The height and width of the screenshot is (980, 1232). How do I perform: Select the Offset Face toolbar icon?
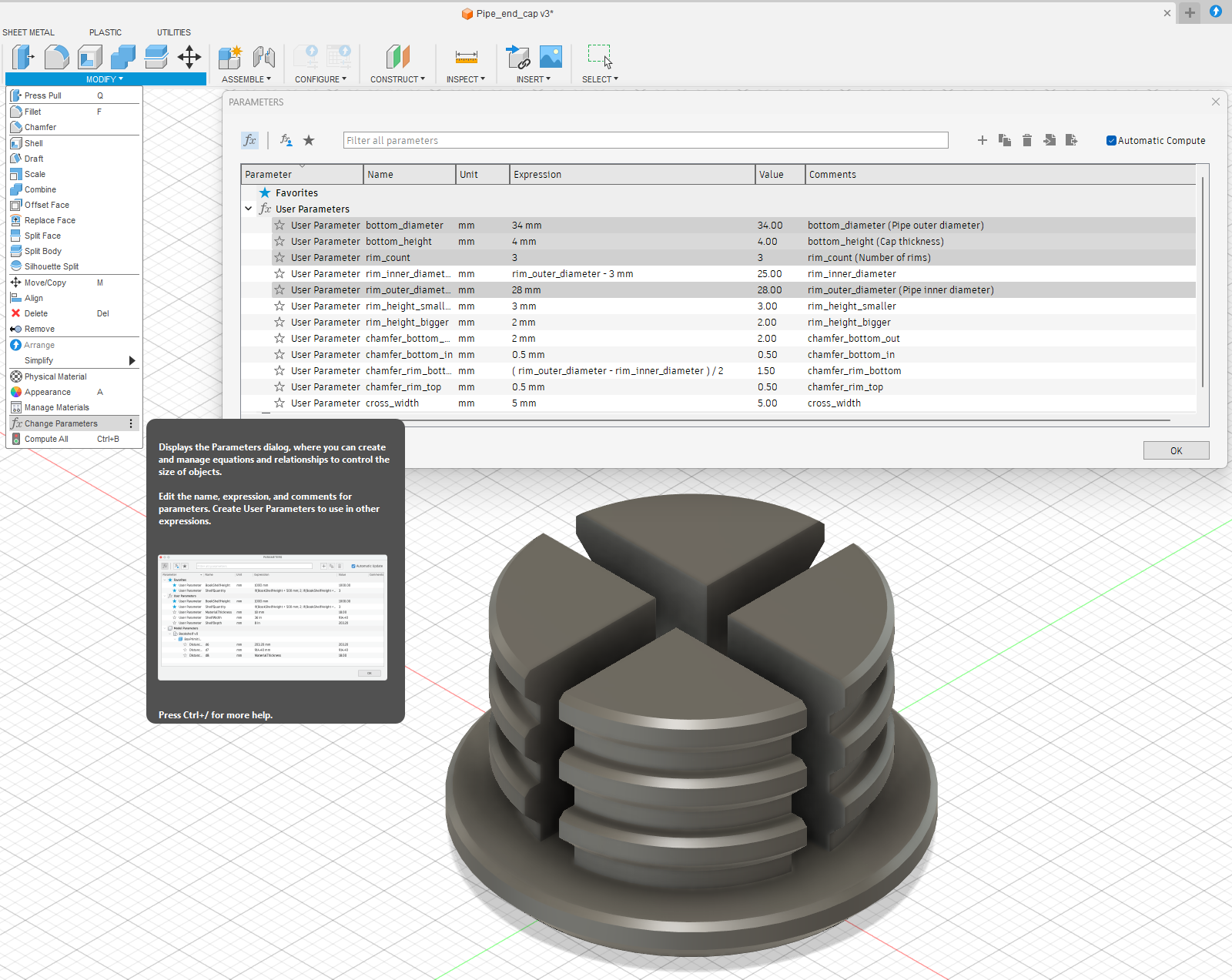tap(156, 57)
